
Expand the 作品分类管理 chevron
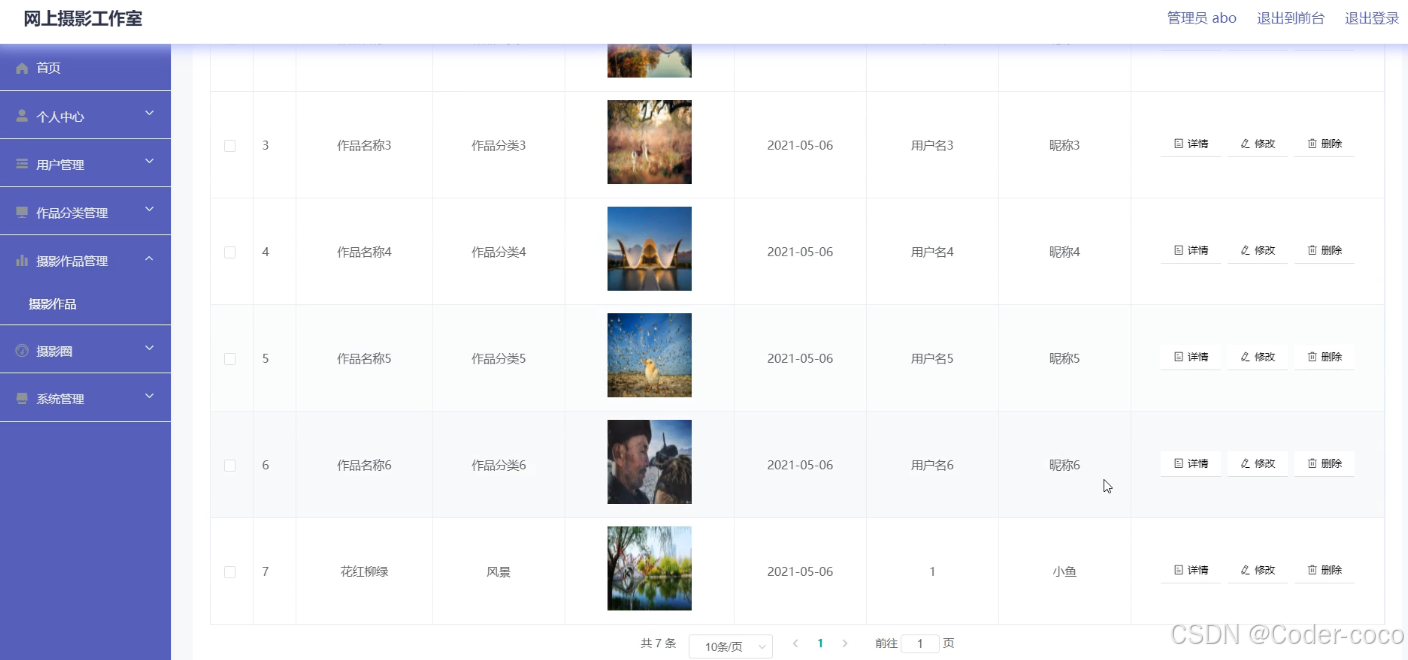pyautogui.click(x=149, y=210)
